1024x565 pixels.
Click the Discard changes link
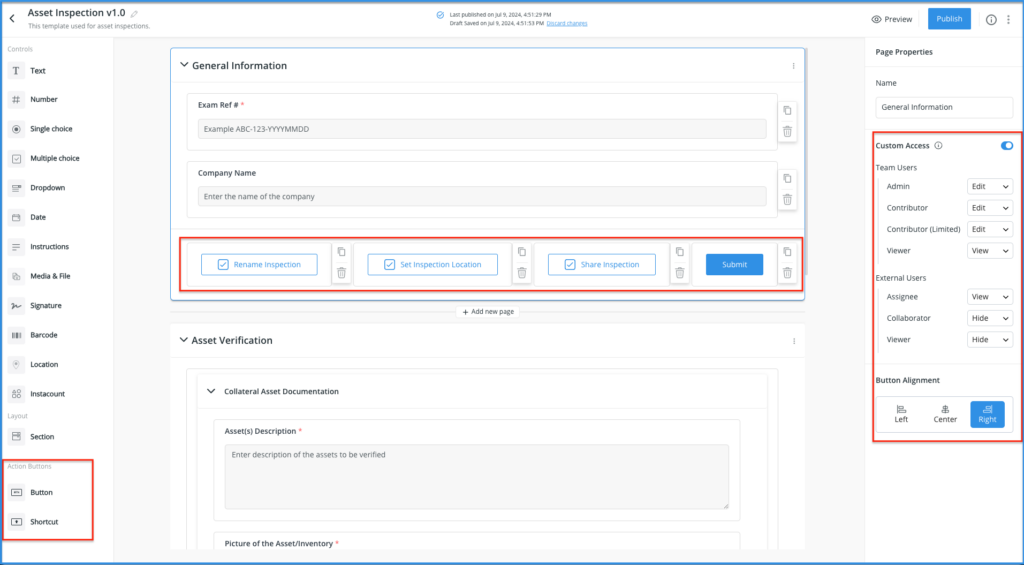tap(567, 23)
